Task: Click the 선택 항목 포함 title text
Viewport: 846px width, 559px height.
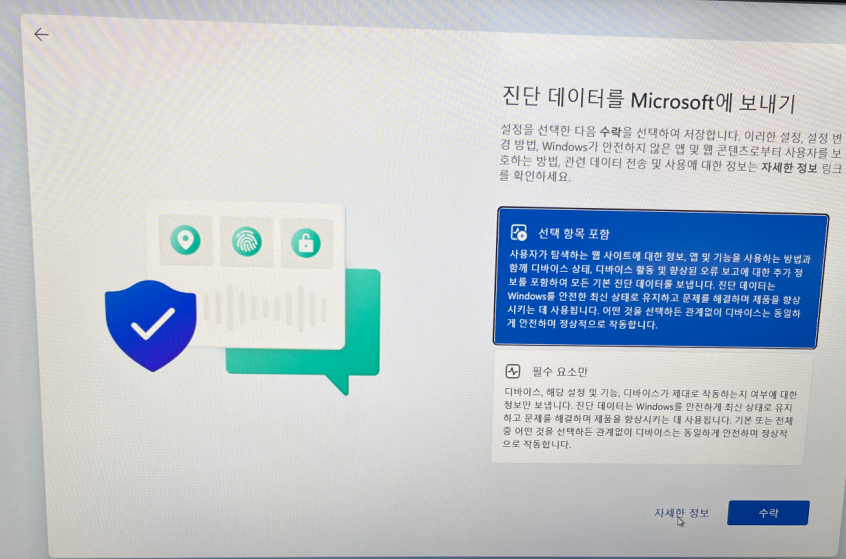Action: pyautogui.click(x=574, y=234)
